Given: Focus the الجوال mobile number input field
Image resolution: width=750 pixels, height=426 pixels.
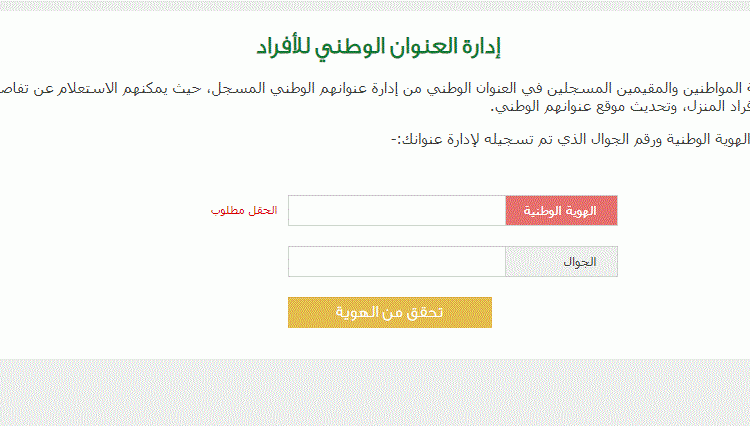Looking at the screenshot, I should click(x=397, y=262).
